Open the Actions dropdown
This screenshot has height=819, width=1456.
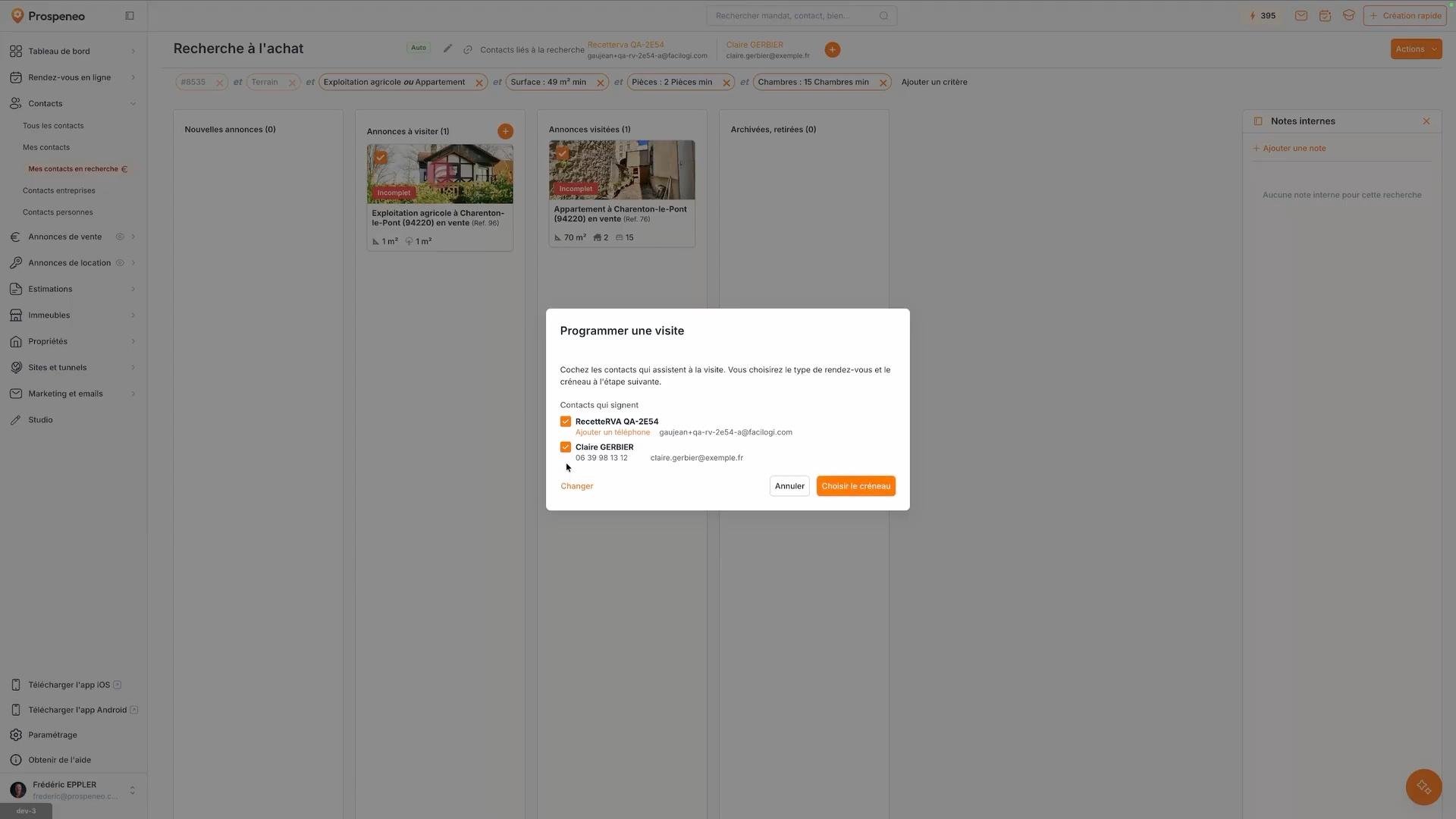(1416, 49)
